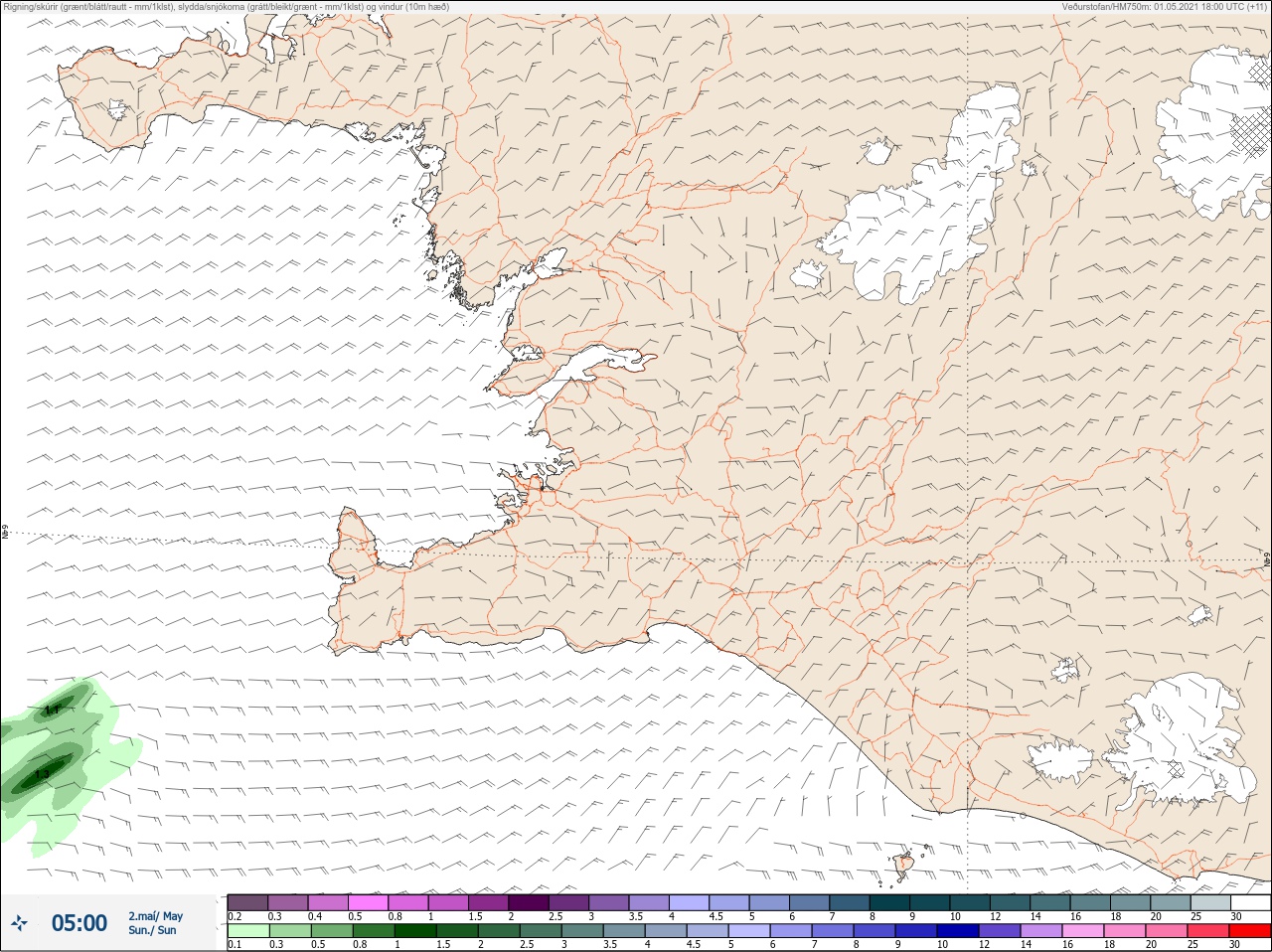The height and width of the screenshot is (952, 1272).
Task: Select the grey-teal 16 swatch in the upper legend row
Action: 1090,902
